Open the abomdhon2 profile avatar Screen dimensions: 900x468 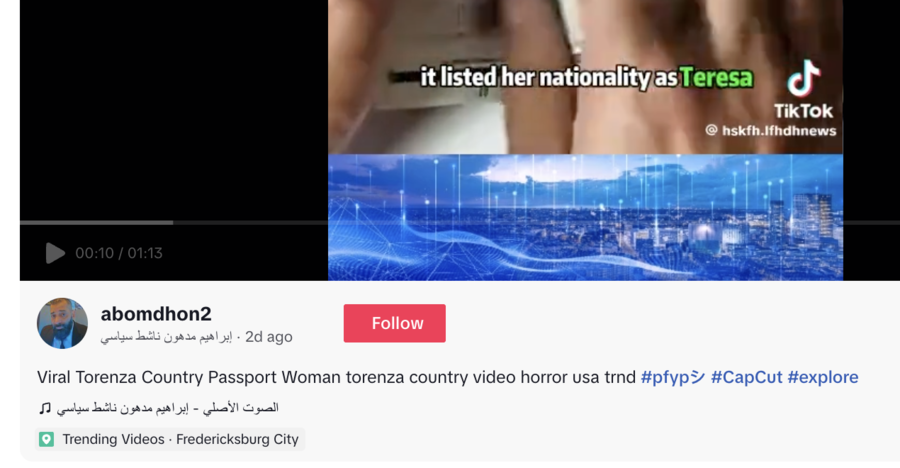(63, 323)
